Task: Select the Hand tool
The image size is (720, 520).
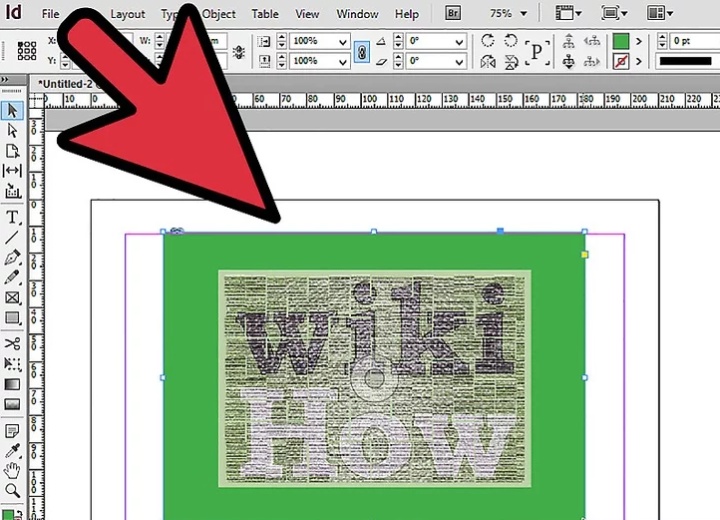Action: (12, 470)
